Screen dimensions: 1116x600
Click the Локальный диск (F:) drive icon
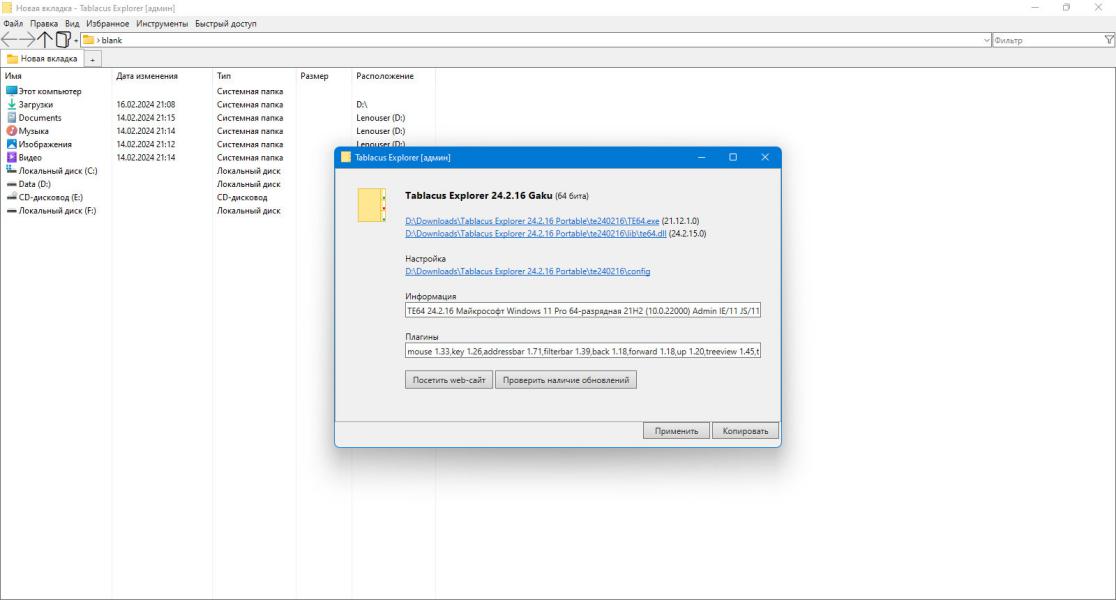(x=11, y=211)
